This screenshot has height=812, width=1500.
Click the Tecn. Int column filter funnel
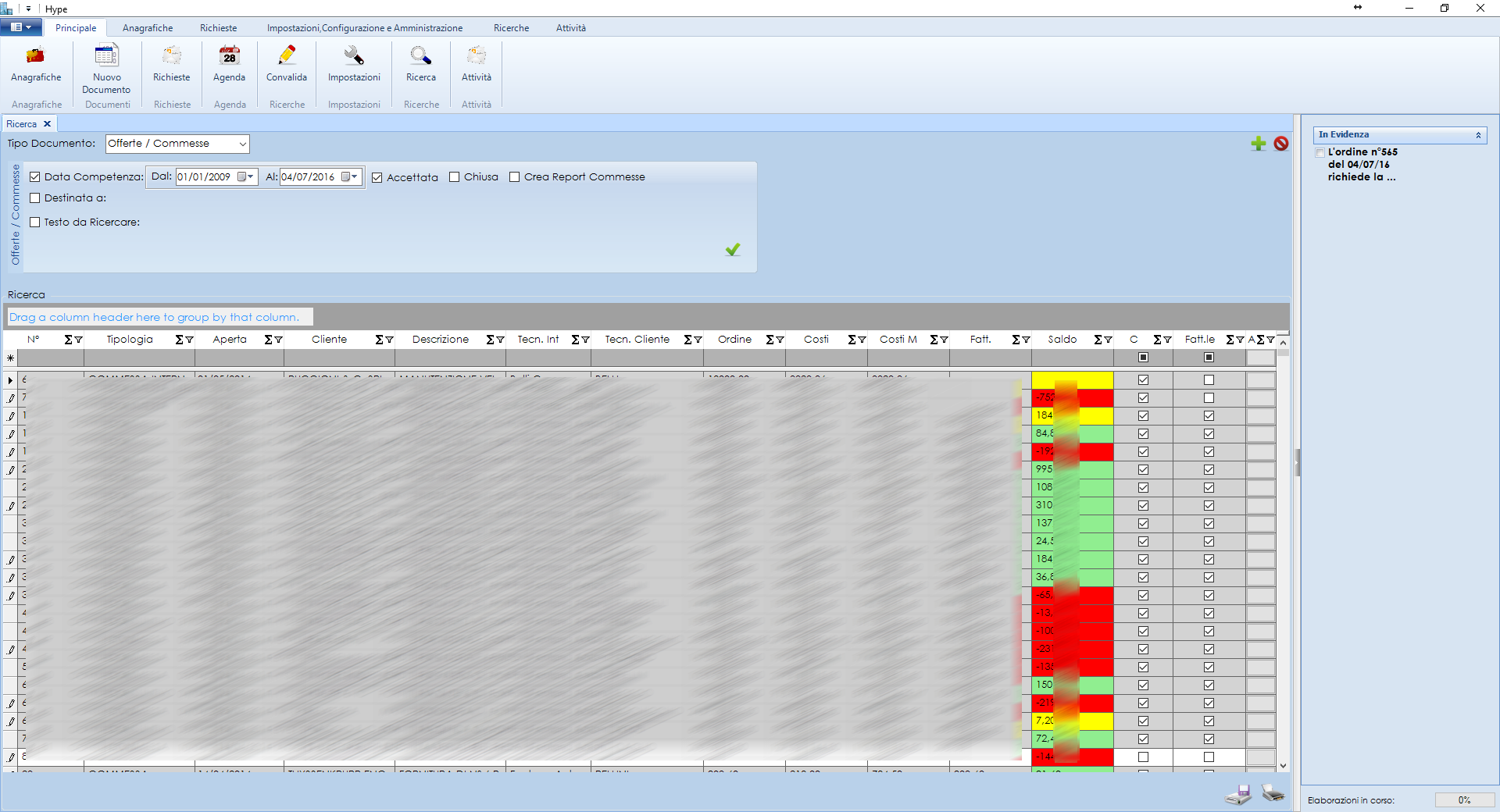[585, 340]
